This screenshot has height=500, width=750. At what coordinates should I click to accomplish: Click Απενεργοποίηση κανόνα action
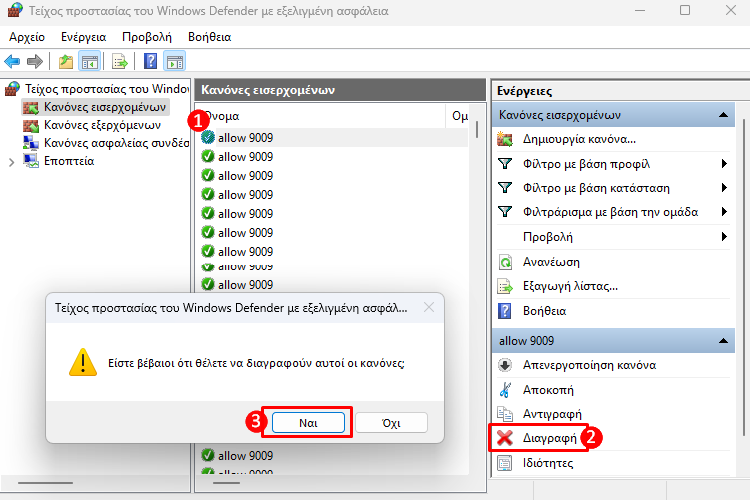click(589, 365)
